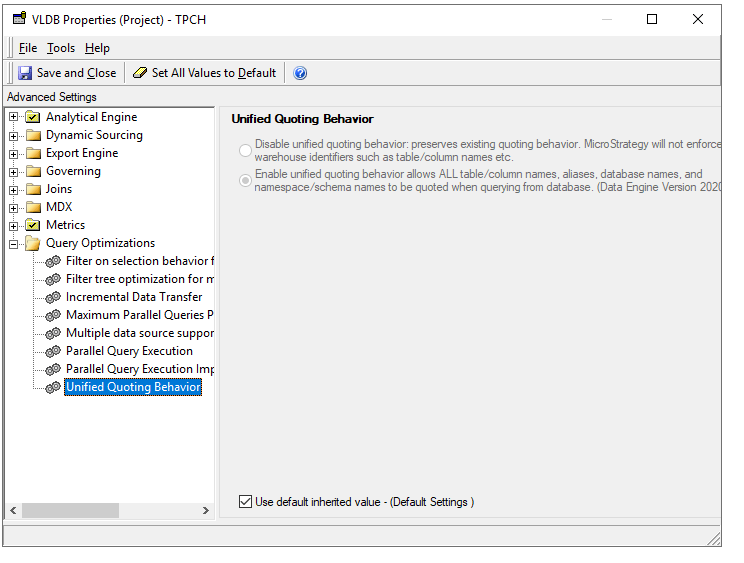Uncheck Use default inherited value checkbox
This screenshot has height=563, width=744.
pos(246,502)
